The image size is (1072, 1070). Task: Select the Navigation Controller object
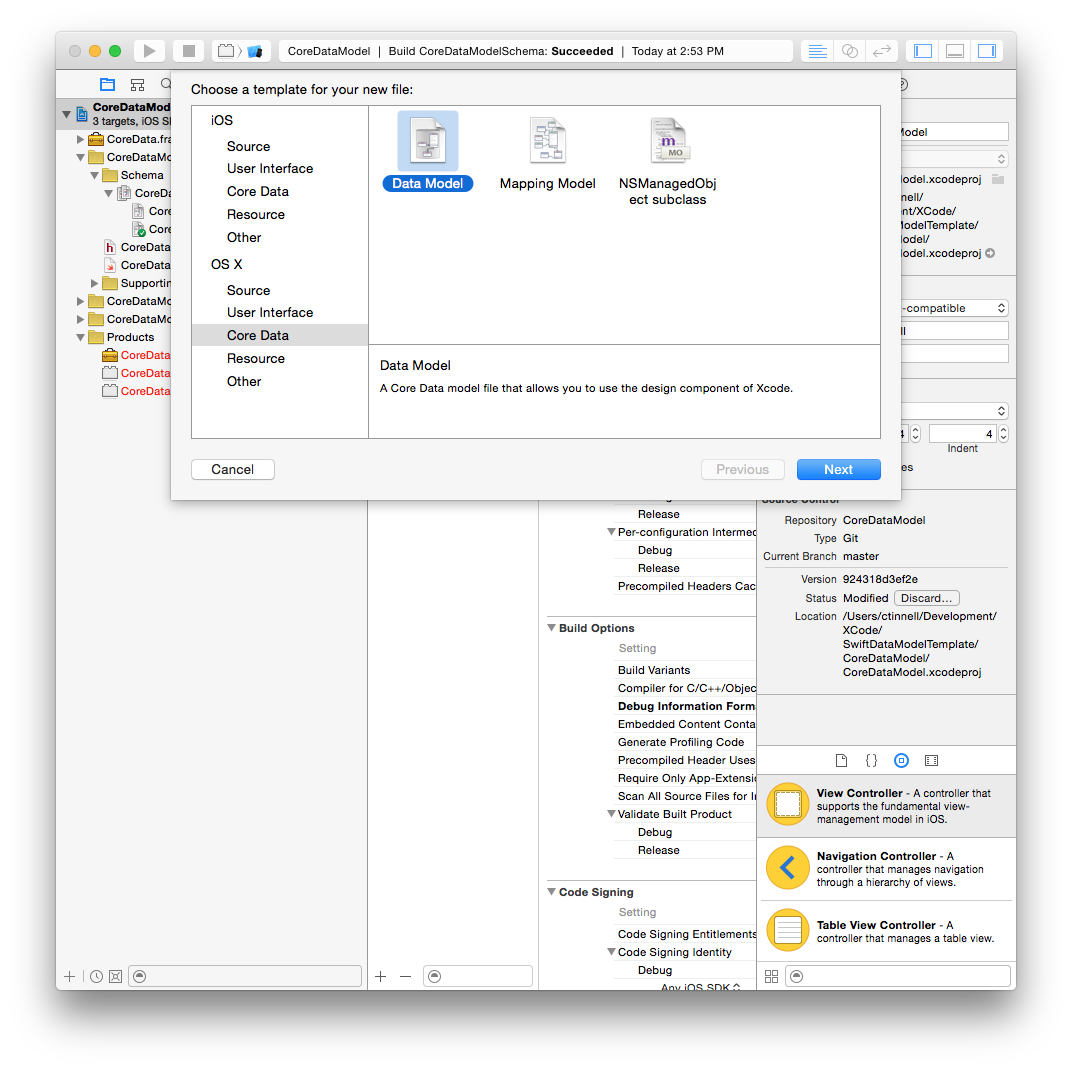(886, 868)
